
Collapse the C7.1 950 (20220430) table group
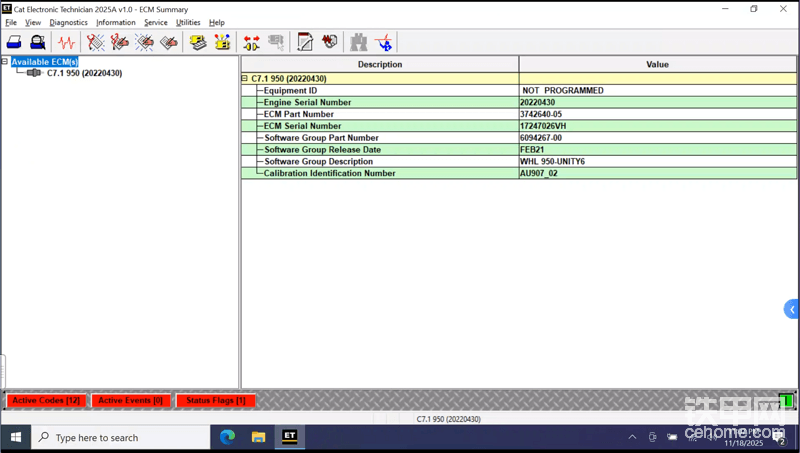(245, 78)
